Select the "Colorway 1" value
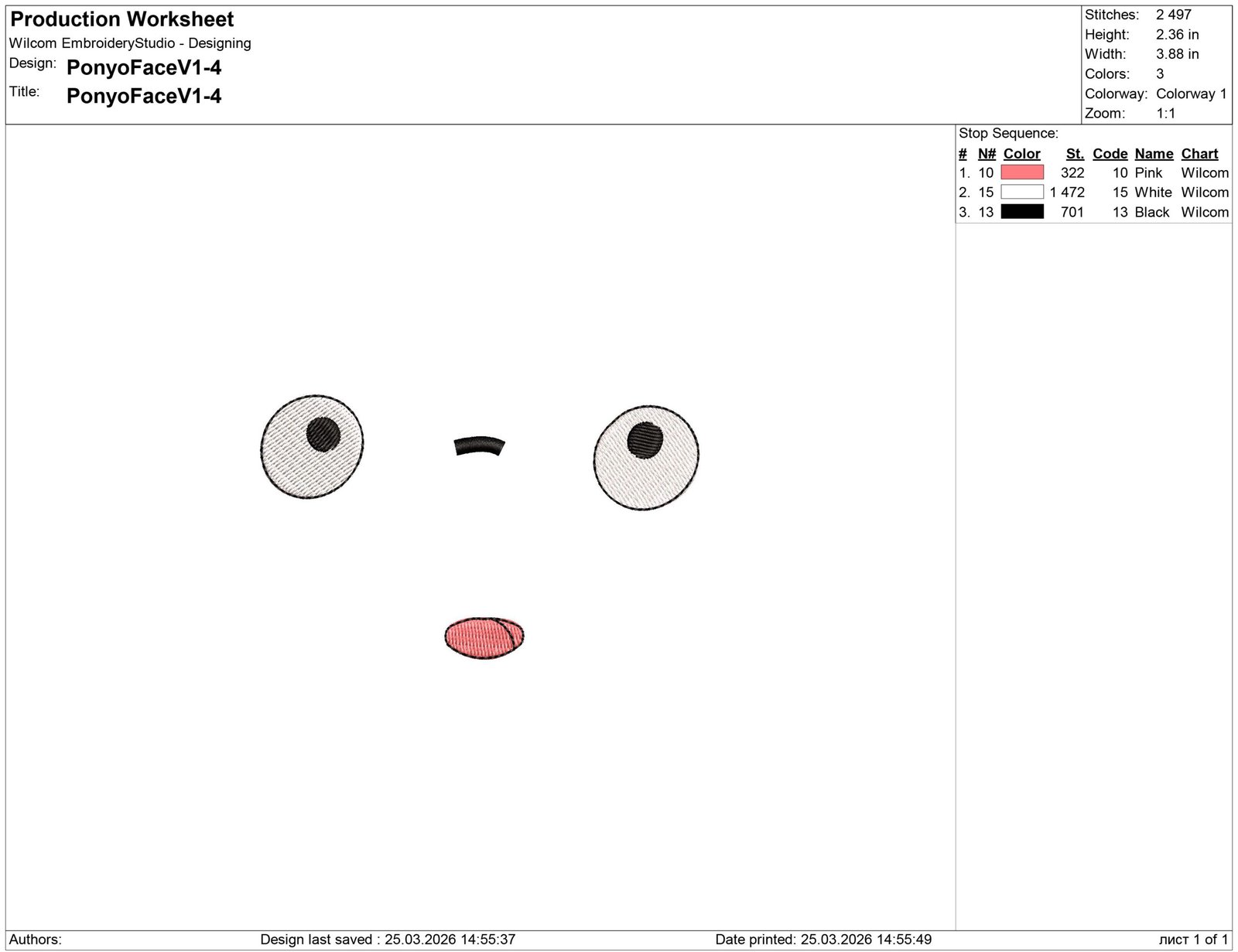The image size is (1238, 952). [x=1191, y=94]
